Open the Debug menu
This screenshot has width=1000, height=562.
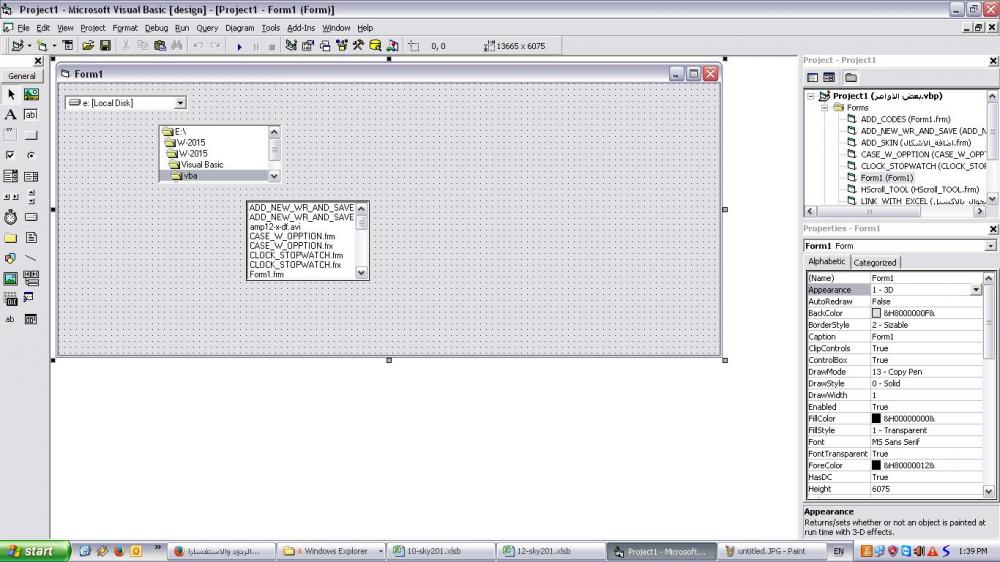point(156,28)
